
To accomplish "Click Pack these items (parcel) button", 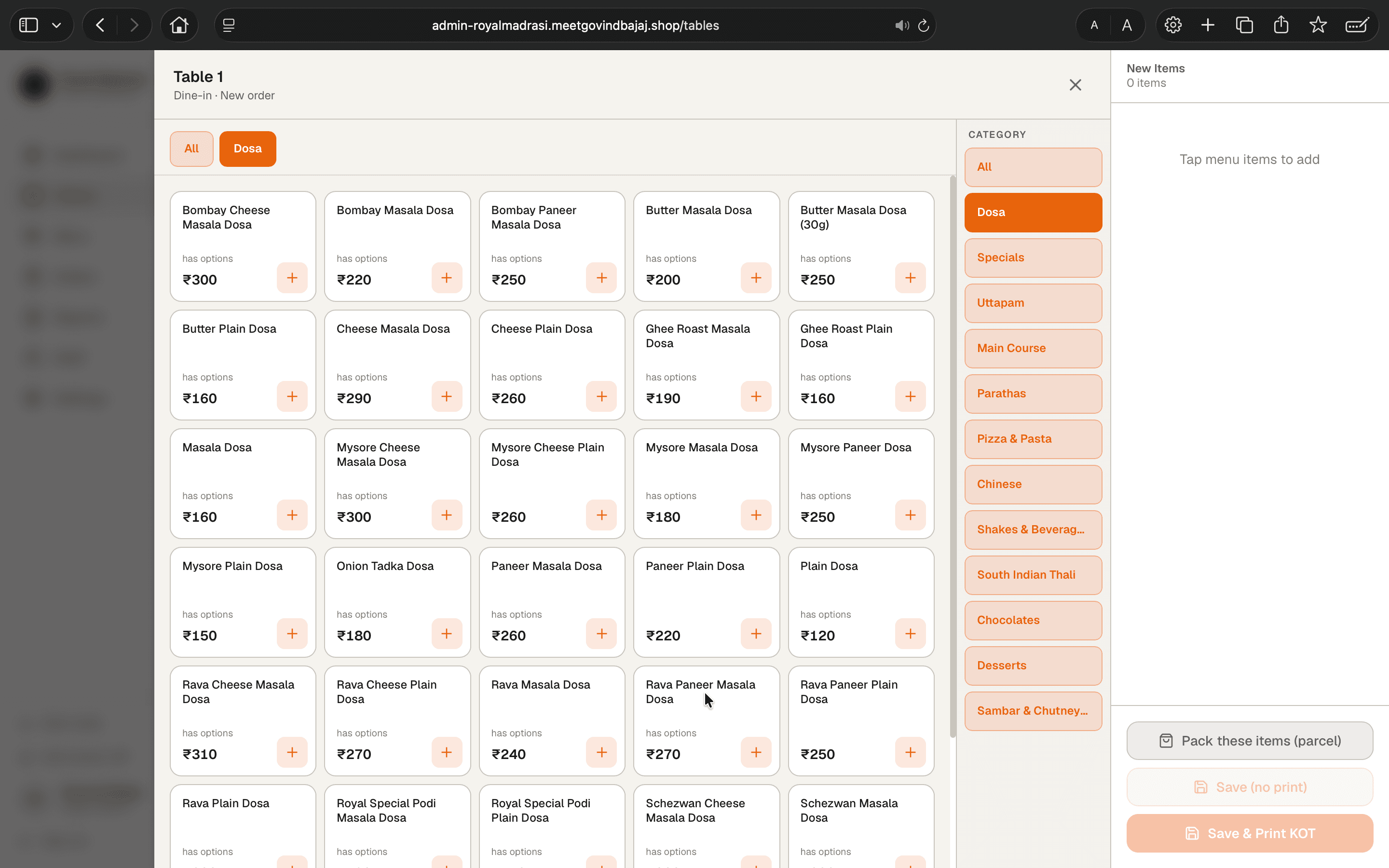I will coord(1250,741).
